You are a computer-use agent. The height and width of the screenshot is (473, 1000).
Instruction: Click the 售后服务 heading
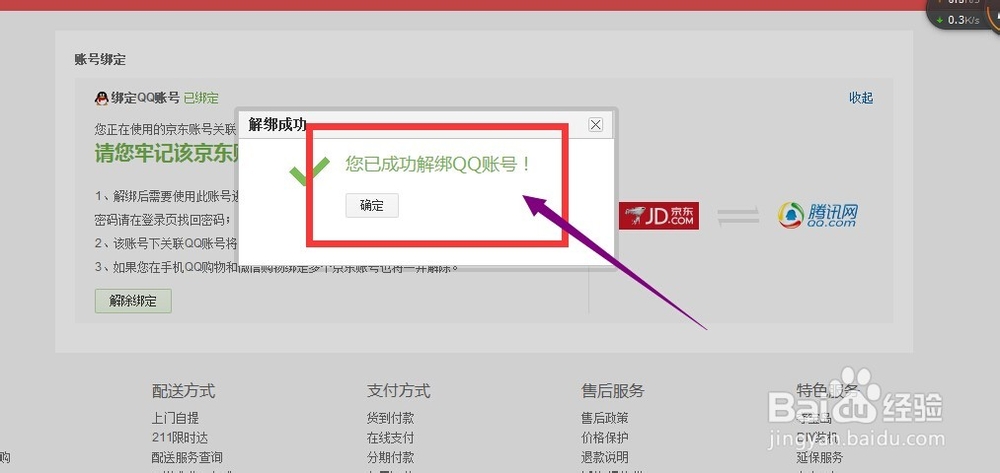(613, 390)
